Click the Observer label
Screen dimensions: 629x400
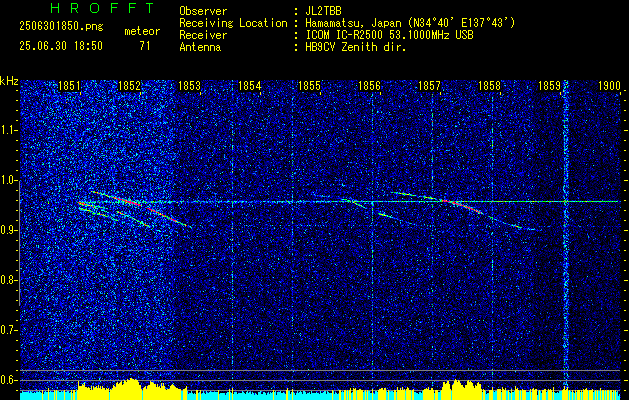[203, 11]
